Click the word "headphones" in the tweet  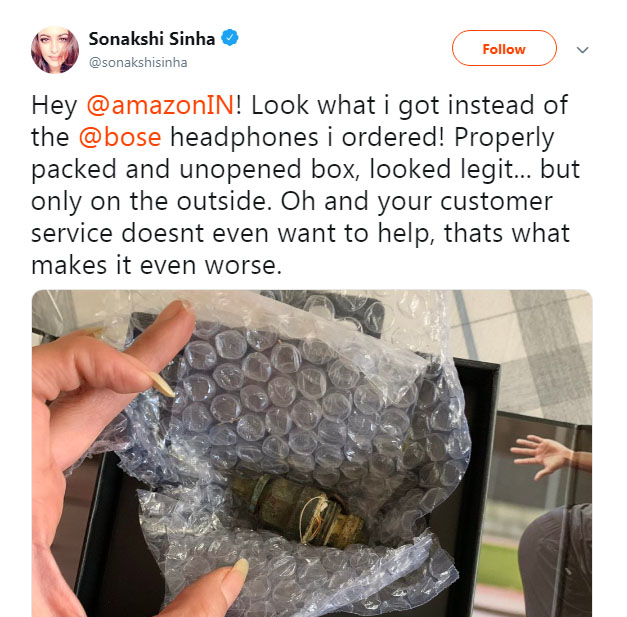click(244, 137)
